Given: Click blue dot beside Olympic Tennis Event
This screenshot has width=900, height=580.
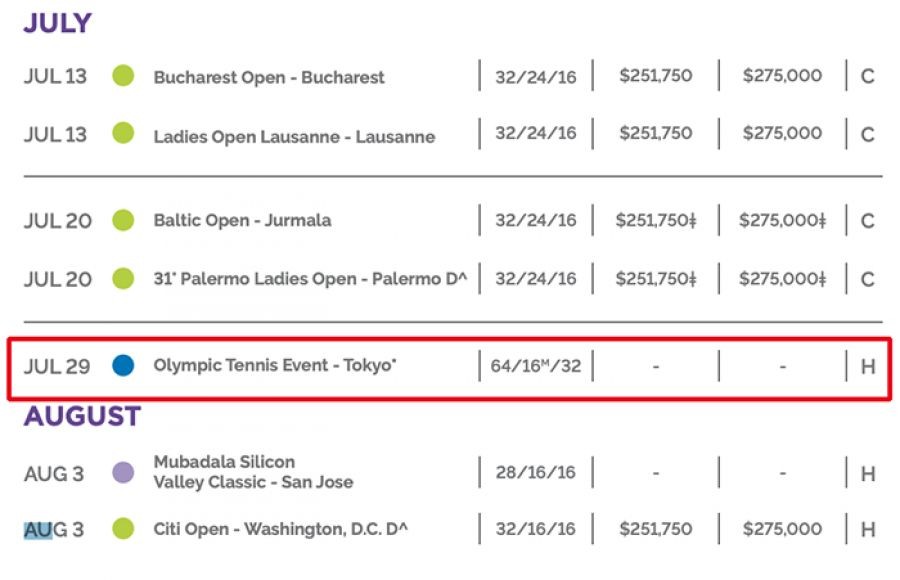Looking at the screenshot, I should tap(123, 366).
